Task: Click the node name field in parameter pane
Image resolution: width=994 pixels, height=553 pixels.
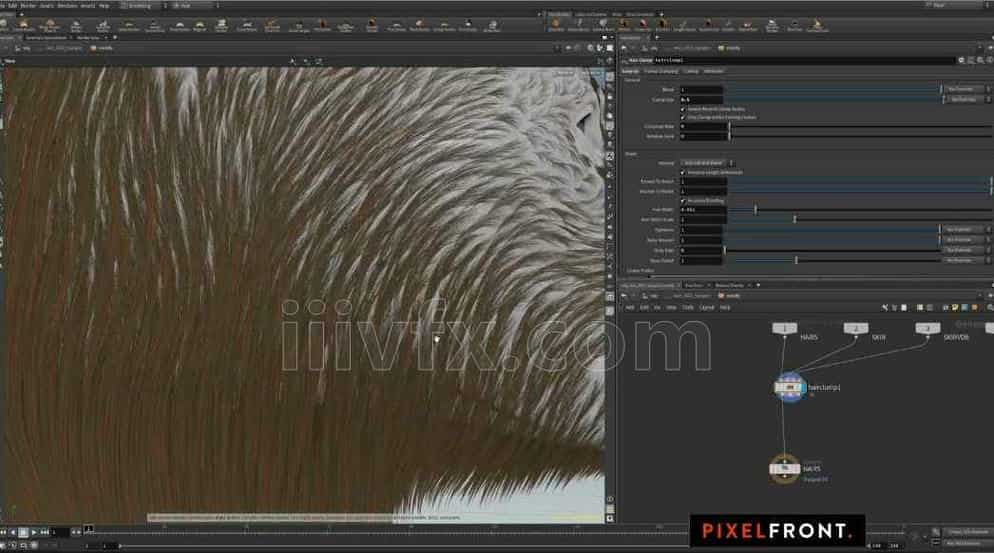Action: point(803,60)
